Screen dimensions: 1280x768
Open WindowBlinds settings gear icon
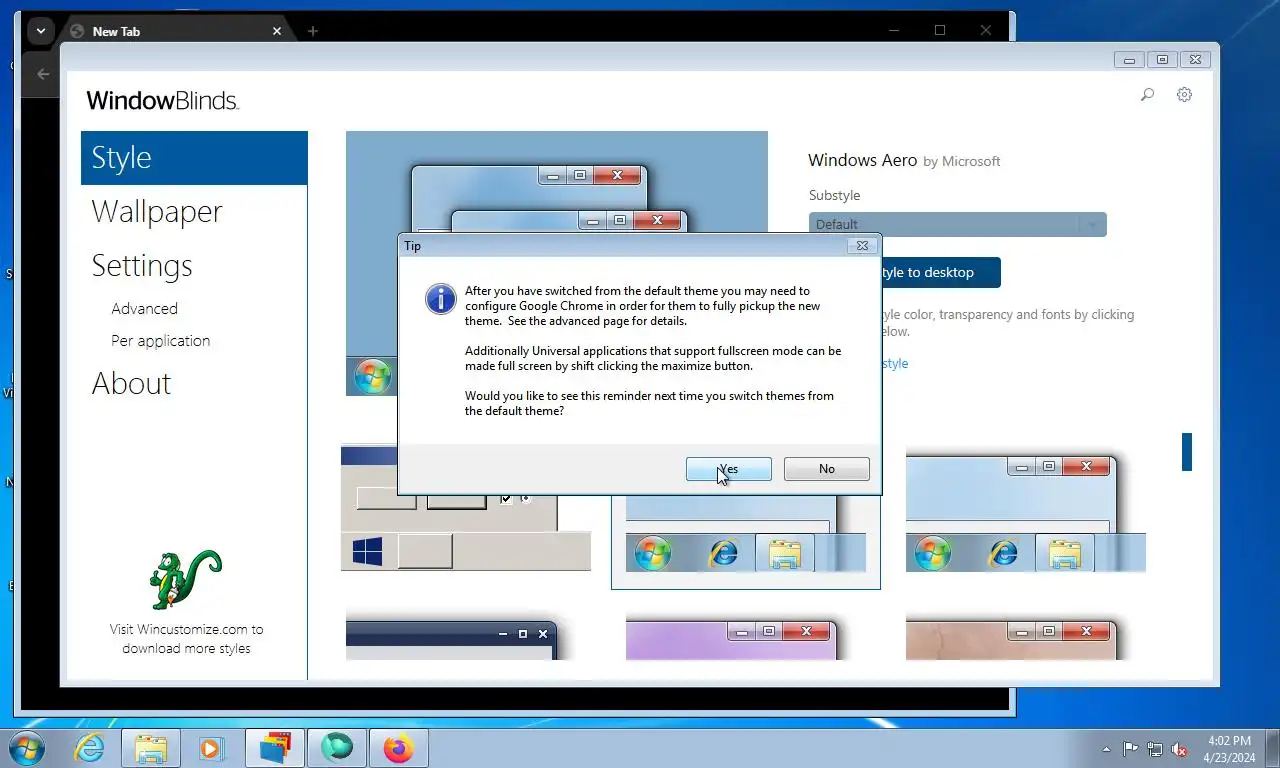(1184, 95)
